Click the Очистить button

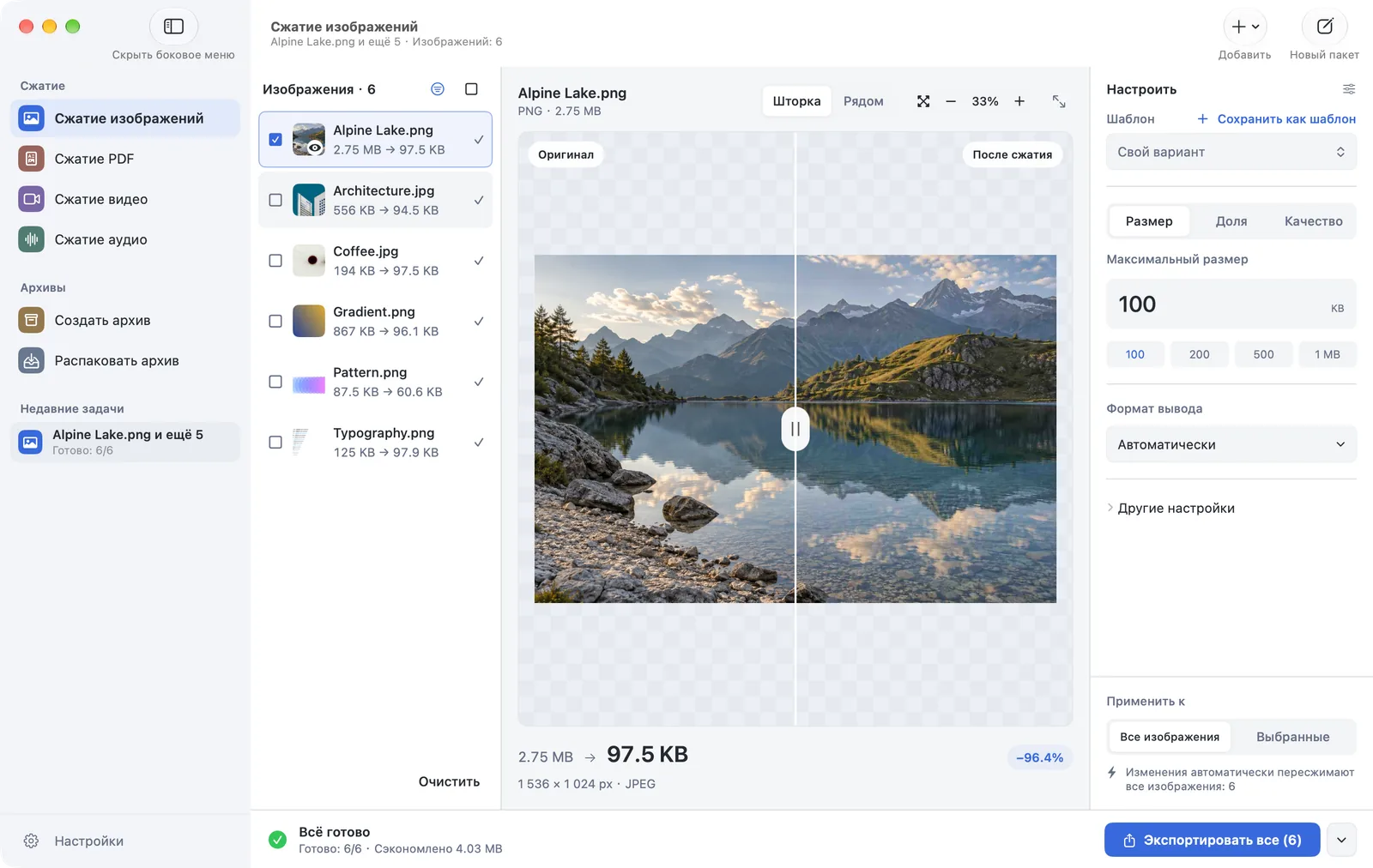pyautogui.click(x=449, y=781)
